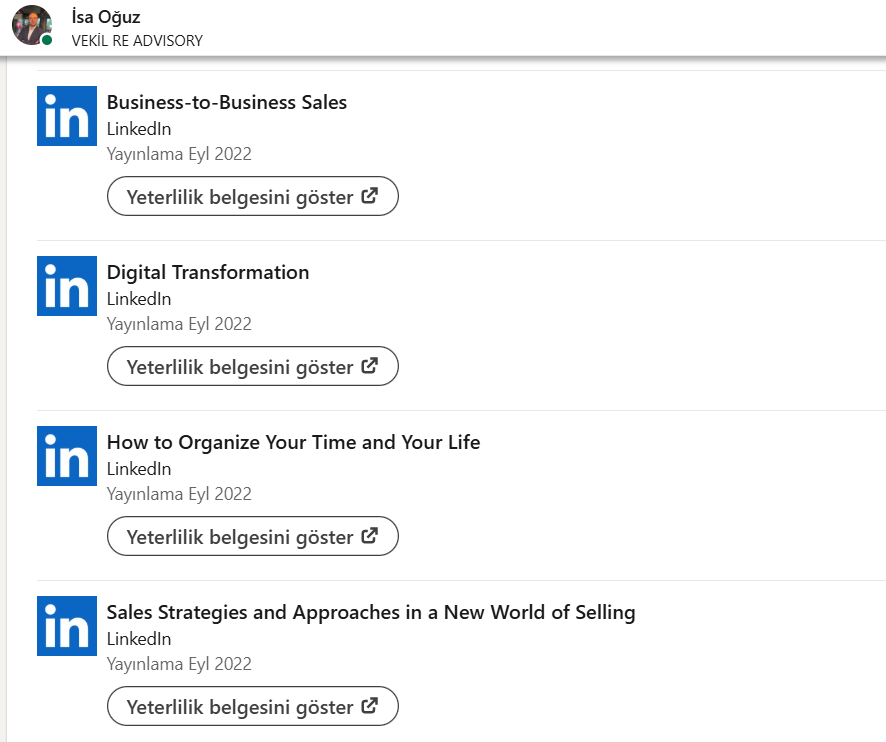886x742 pixels.
Task: Click LinkedIn issuer text under Business-to-Business Sales
Action: [x=139, y=129]
